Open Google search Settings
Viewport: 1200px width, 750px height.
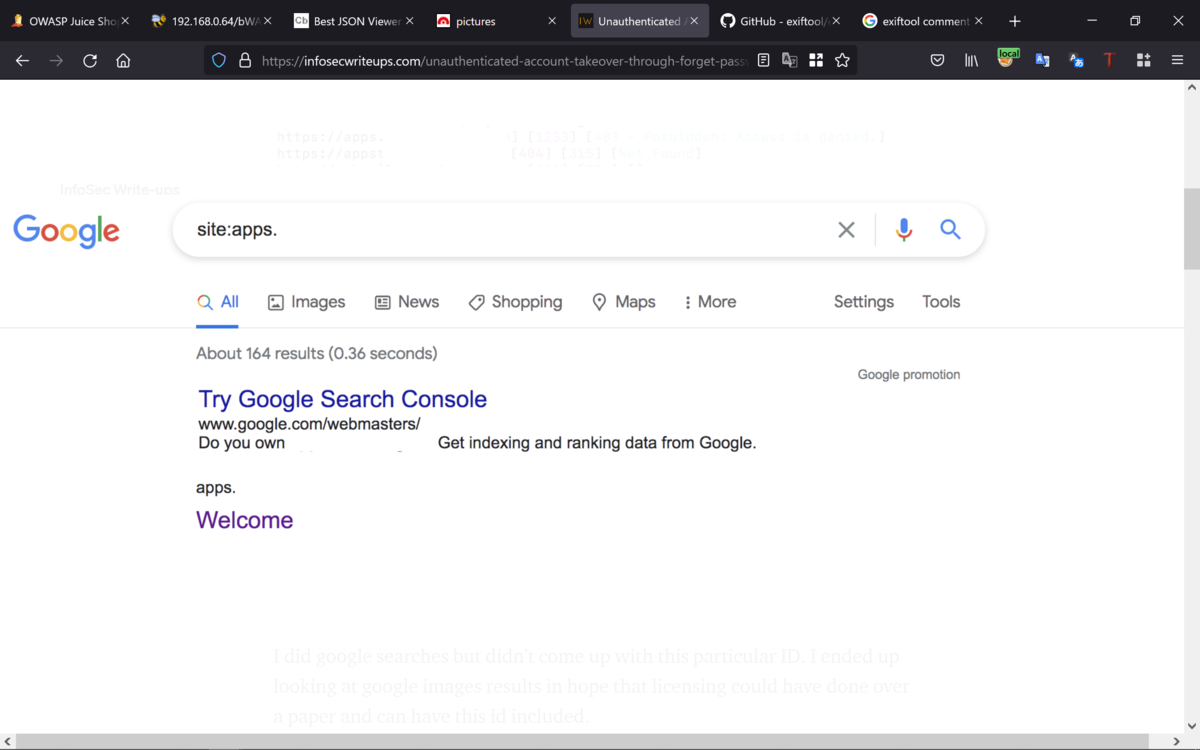point(864,302)
